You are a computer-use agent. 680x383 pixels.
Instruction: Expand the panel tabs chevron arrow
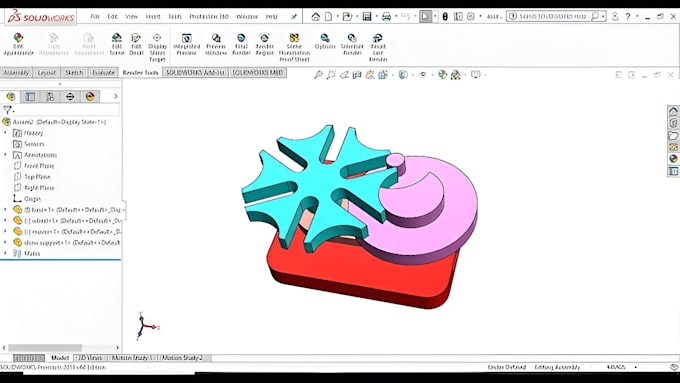(115, 96)
